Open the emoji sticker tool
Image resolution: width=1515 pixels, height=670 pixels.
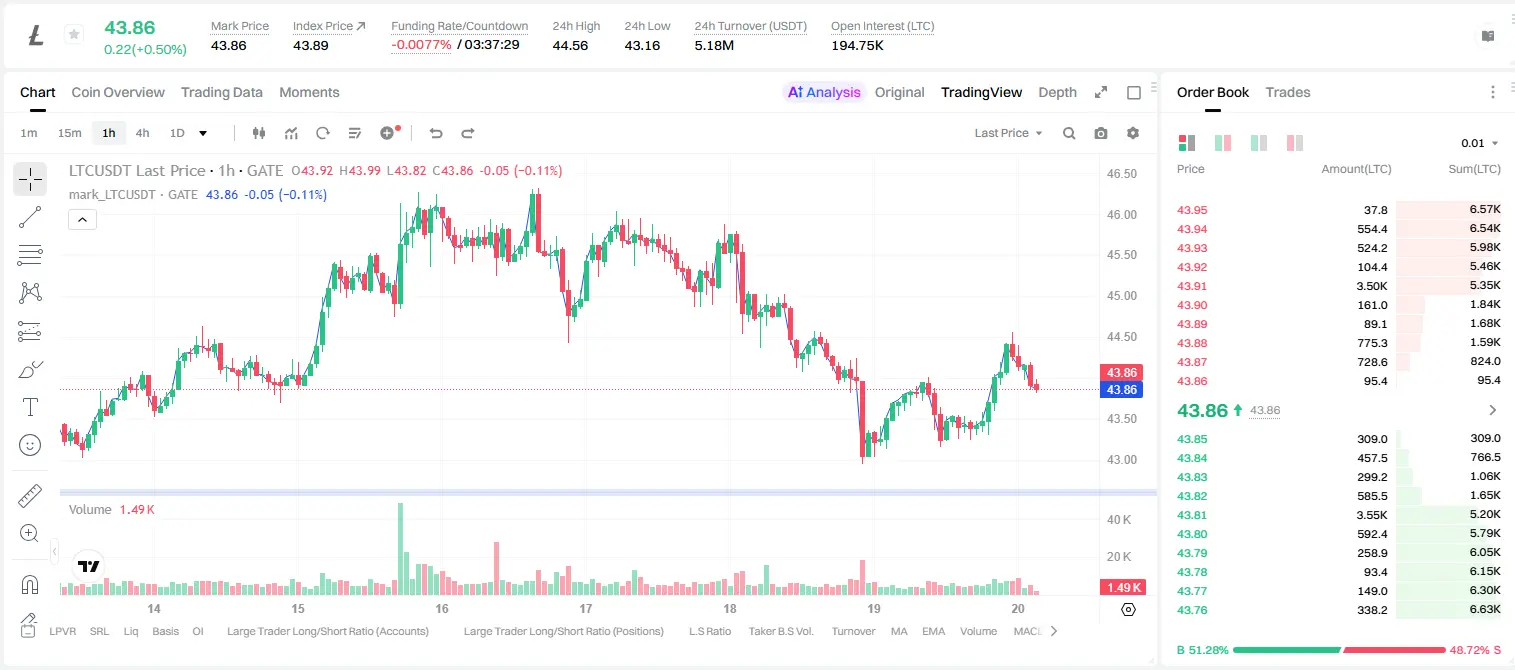pos(30,445)
